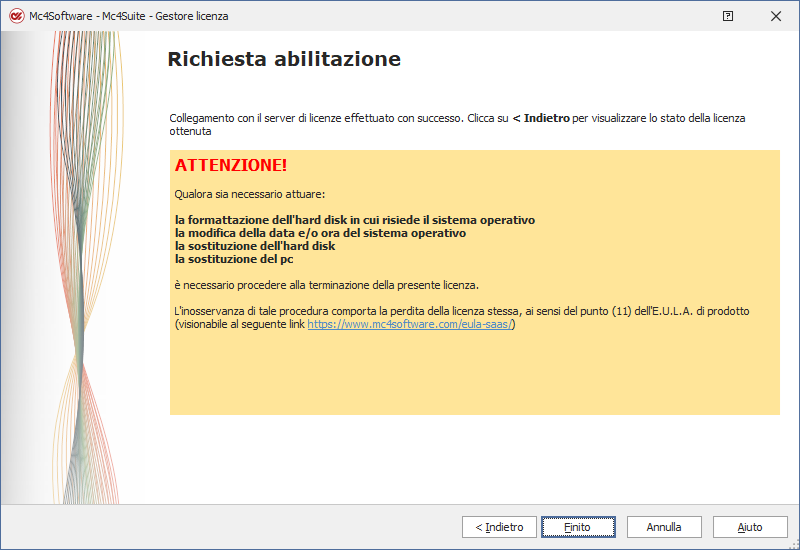Cancel the wizard with Annulla
Image resolution: width=800 pixels, height=550 pixels.
click(x=664, y=527)
